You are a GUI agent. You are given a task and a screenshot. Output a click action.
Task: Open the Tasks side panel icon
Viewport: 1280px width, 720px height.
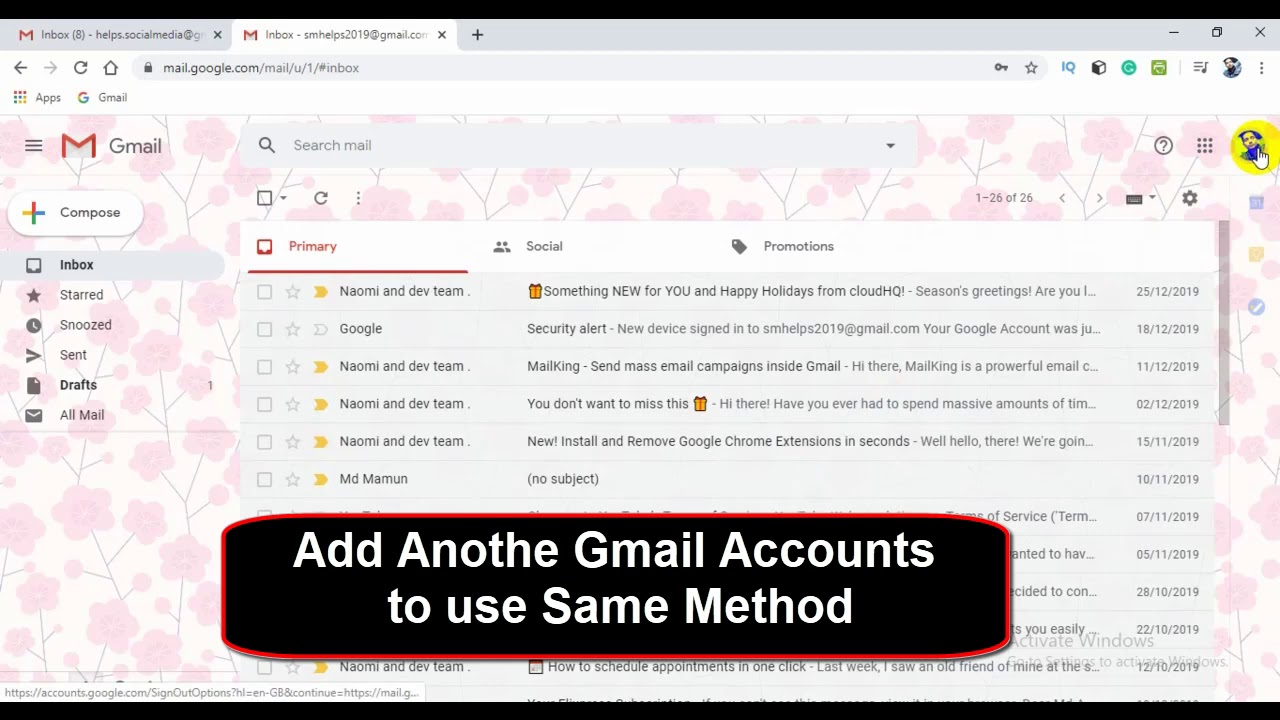[x=1256, y=307]
